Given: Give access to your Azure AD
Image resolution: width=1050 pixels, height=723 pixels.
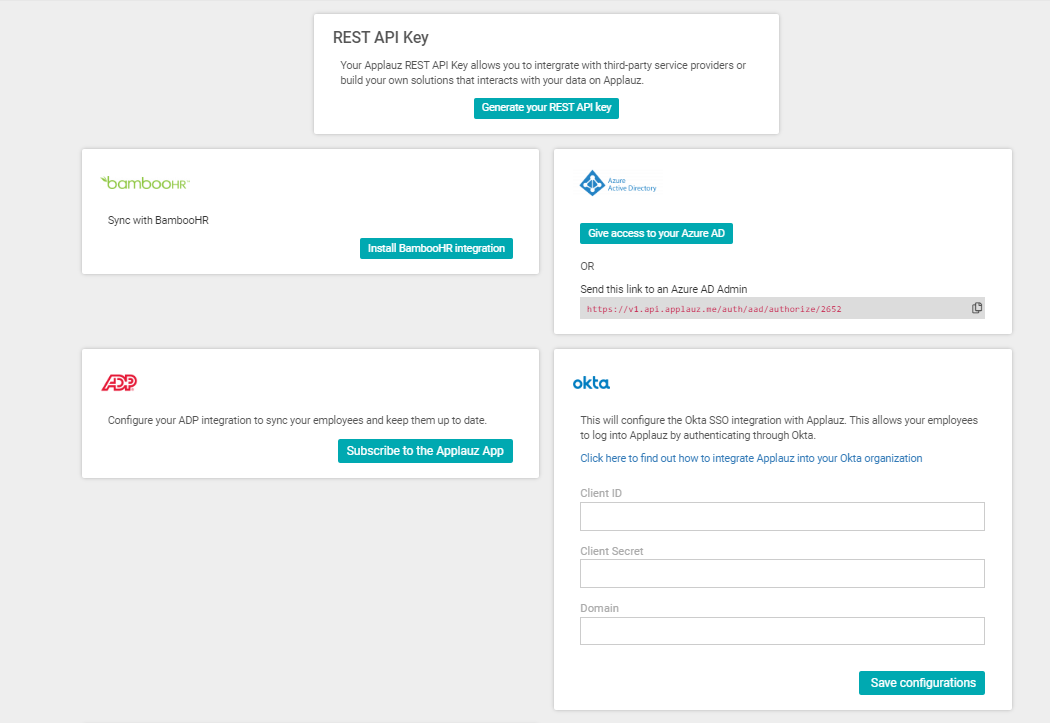Looking at the screenshot, I should point(657,233).
